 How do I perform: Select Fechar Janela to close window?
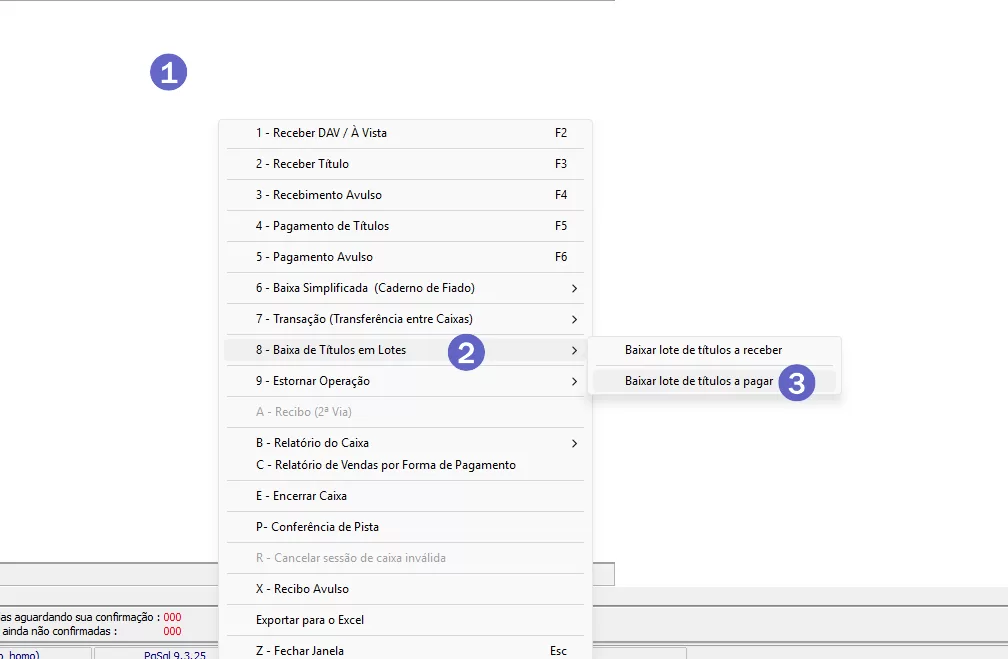[x=300, y=651]
